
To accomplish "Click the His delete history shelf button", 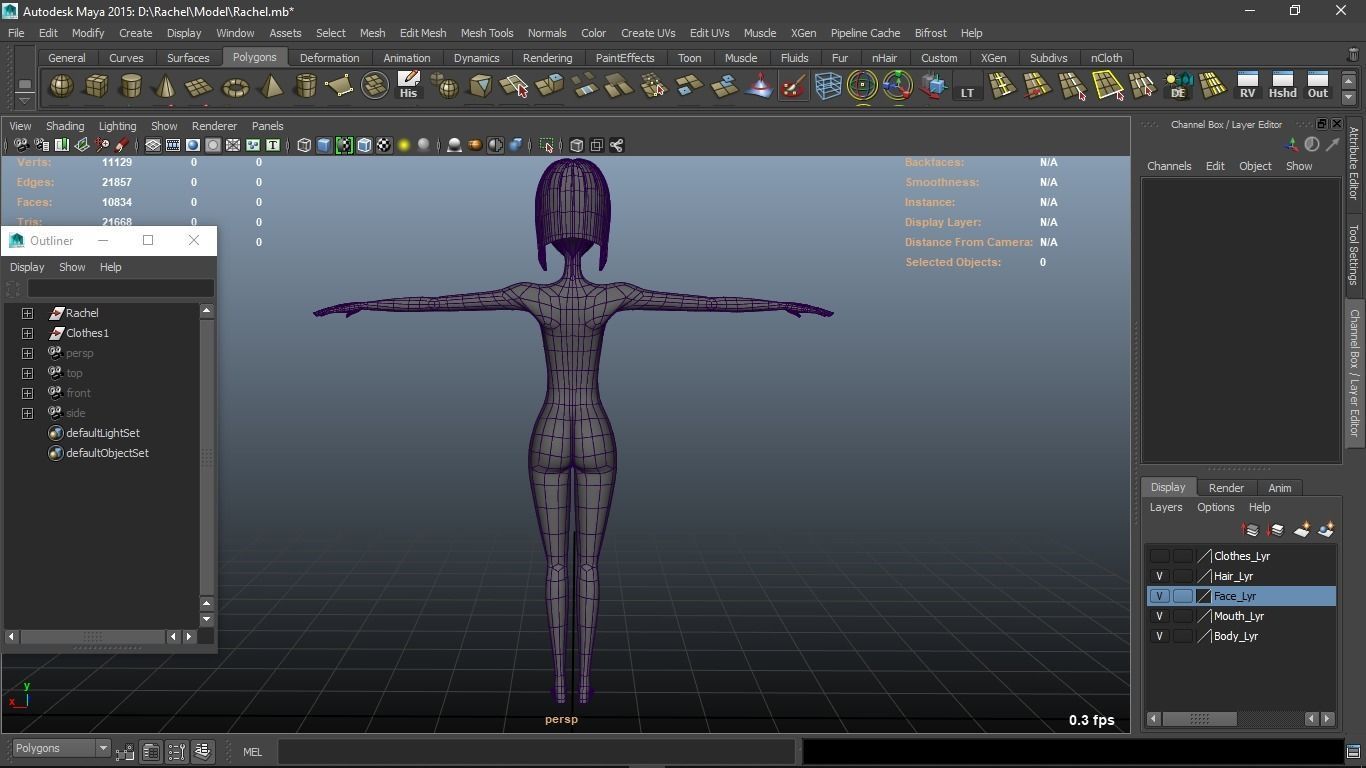I will [x=408, y=86].
